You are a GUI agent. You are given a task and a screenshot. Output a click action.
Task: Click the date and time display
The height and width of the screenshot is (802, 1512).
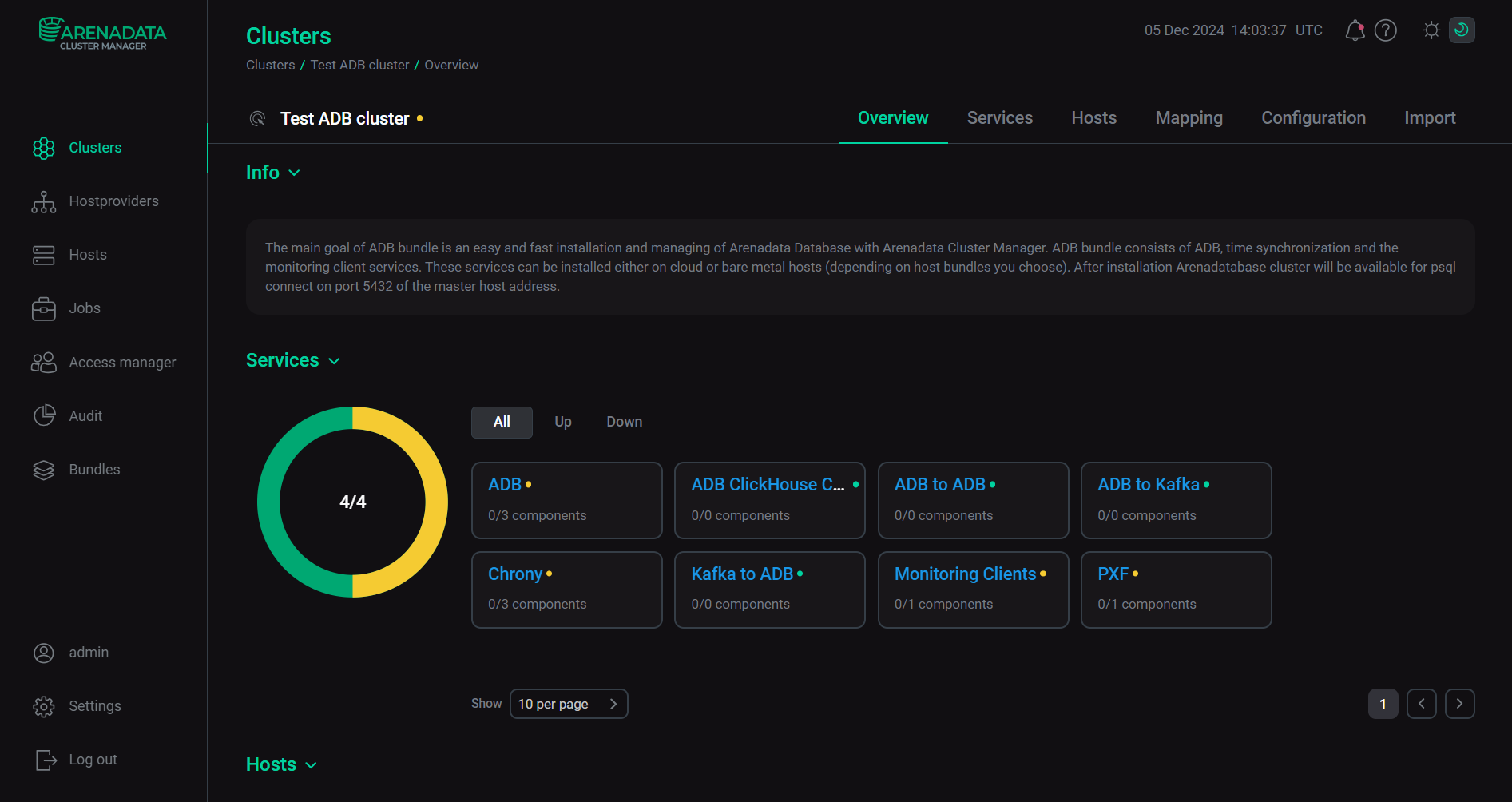(x=1233, y=30)
